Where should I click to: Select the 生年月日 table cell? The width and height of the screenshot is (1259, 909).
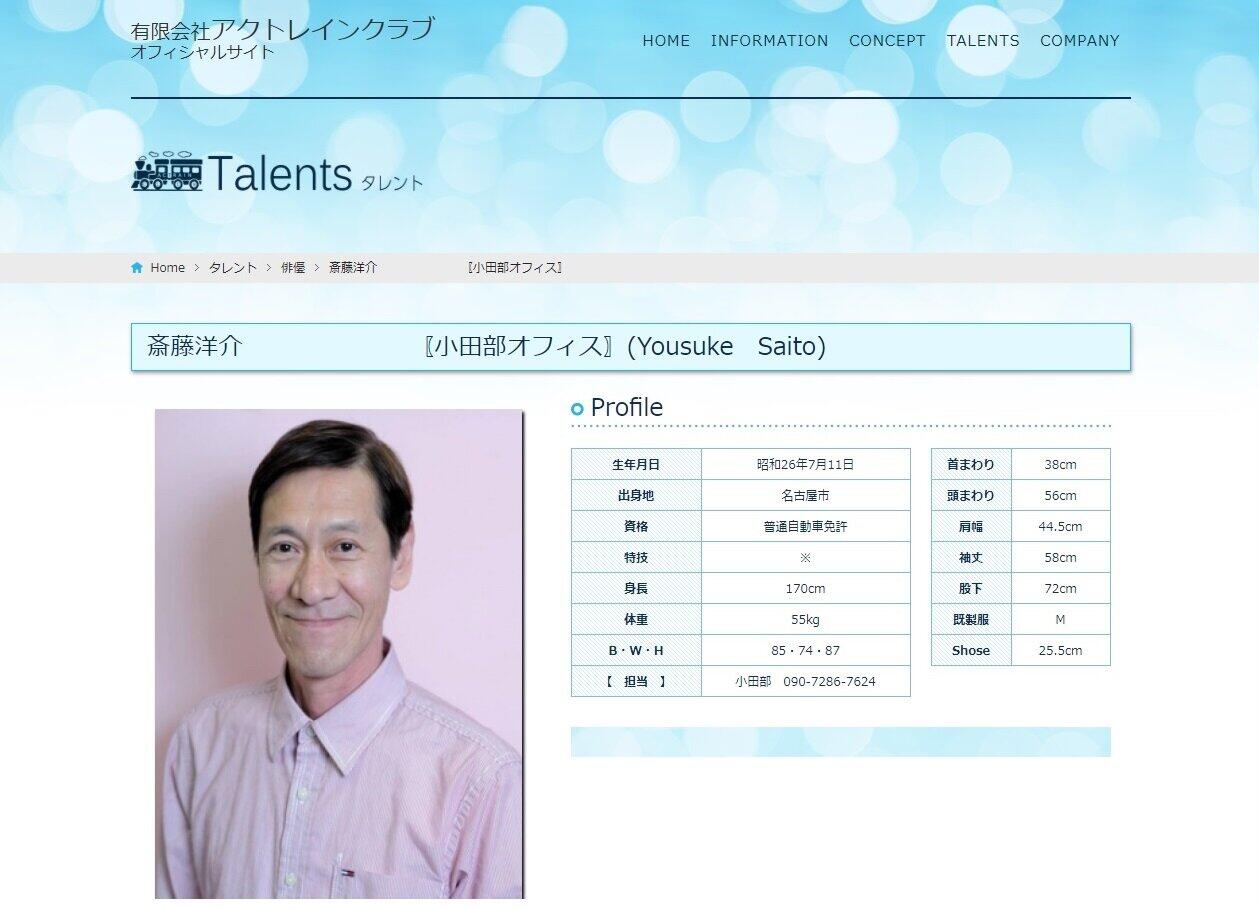[636, 464]
